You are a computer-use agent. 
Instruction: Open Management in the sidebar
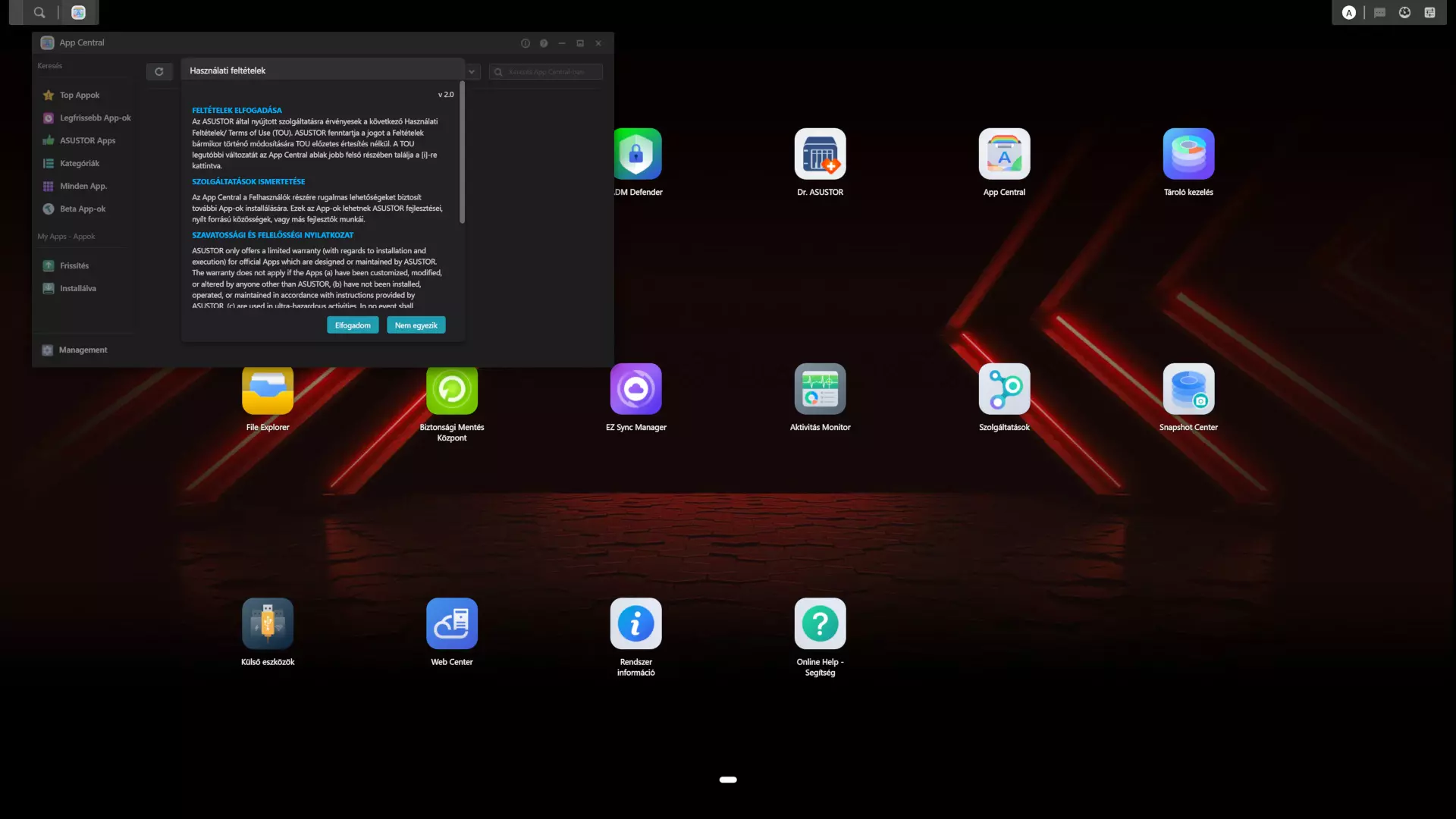pos(83,350)
